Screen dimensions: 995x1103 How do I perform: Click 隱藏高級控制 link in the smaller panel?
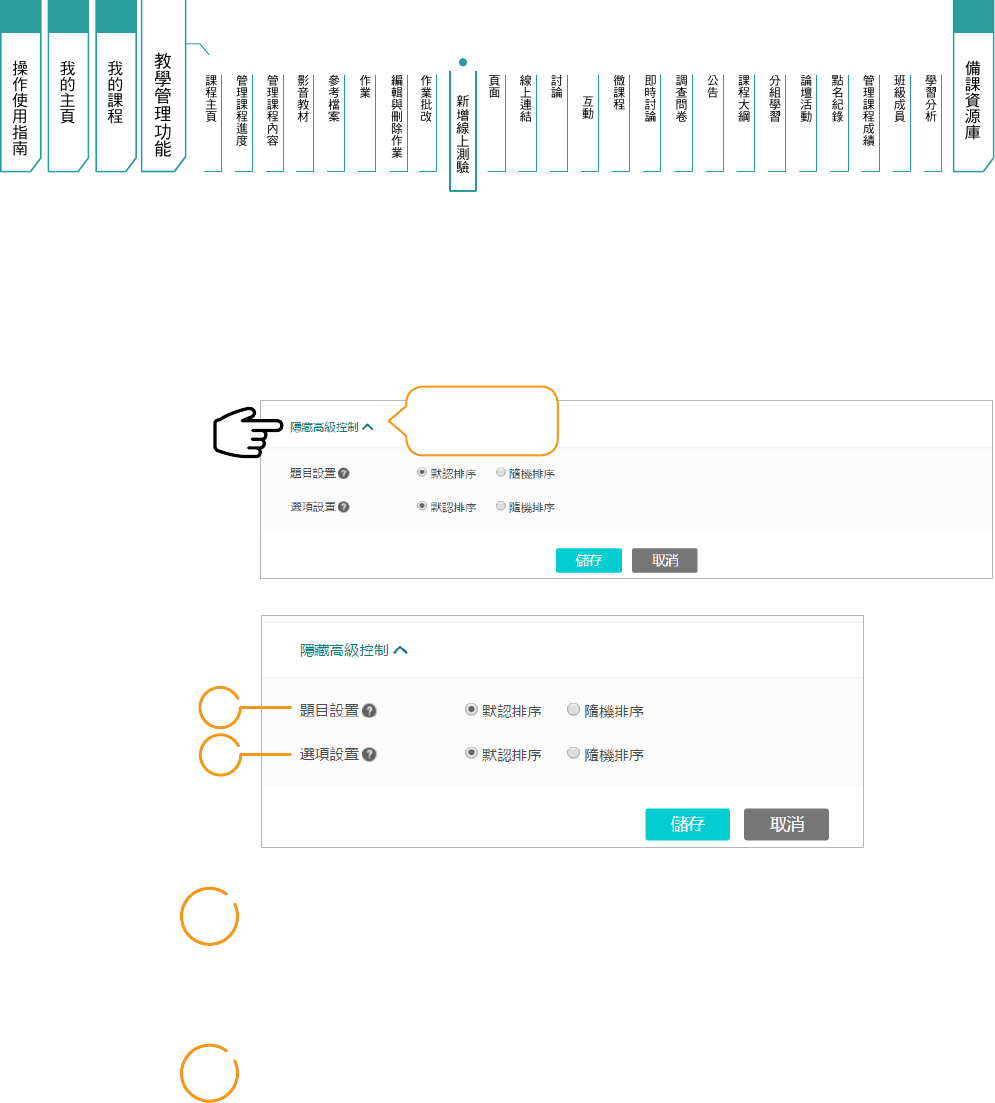click(x=324, y=427)
